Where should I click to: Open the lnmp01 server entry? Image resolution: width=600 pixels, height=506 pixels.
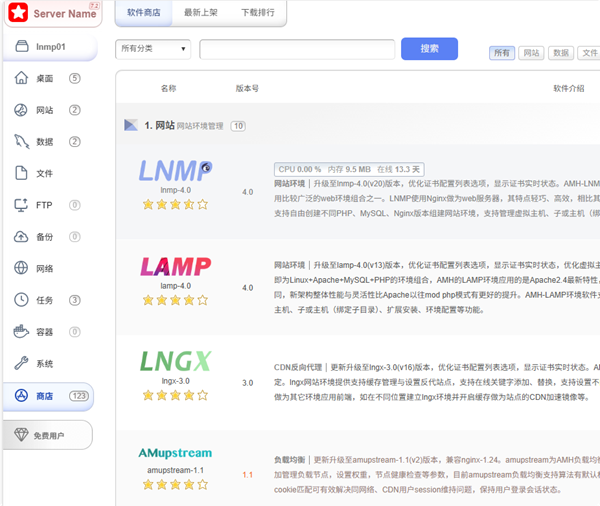point(50,47)
